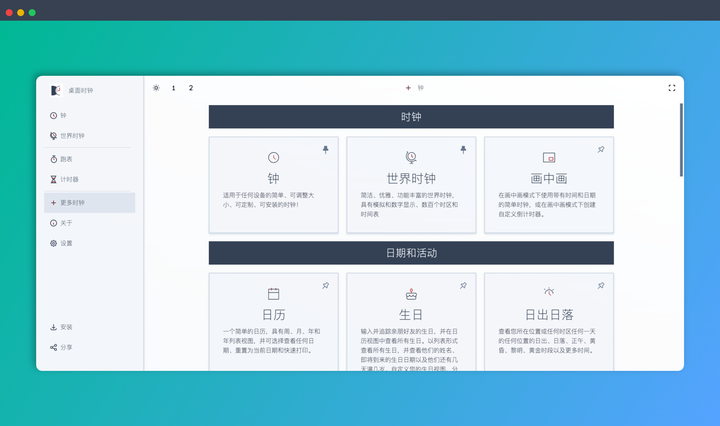This screenshot has height=426, width=720.
Task: Open the 日历 card title
Action: 274,314
